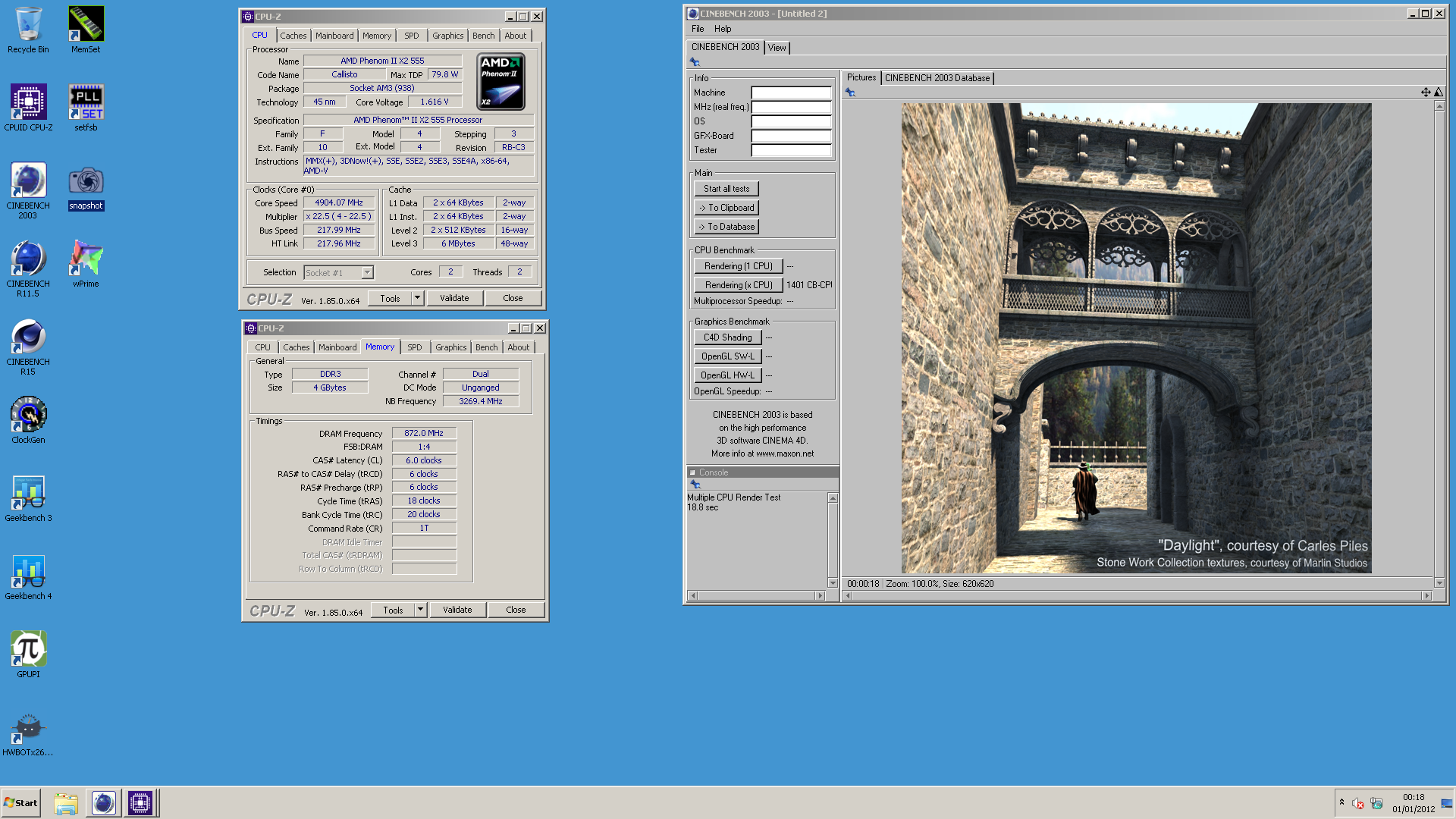The width and height of the screenshot is (1456, 819).
Task: Click picture panel vertical scrollbar up arrow
Action: [1439, 106]
